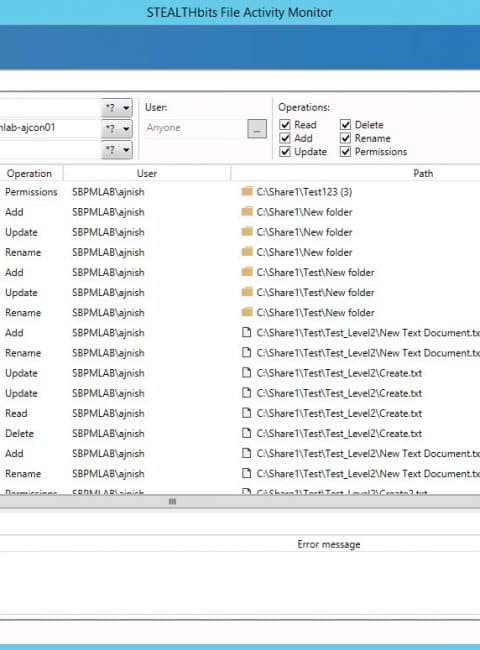Sort by the Path column header
The image size is (480, 650).
tap(423, 173)
